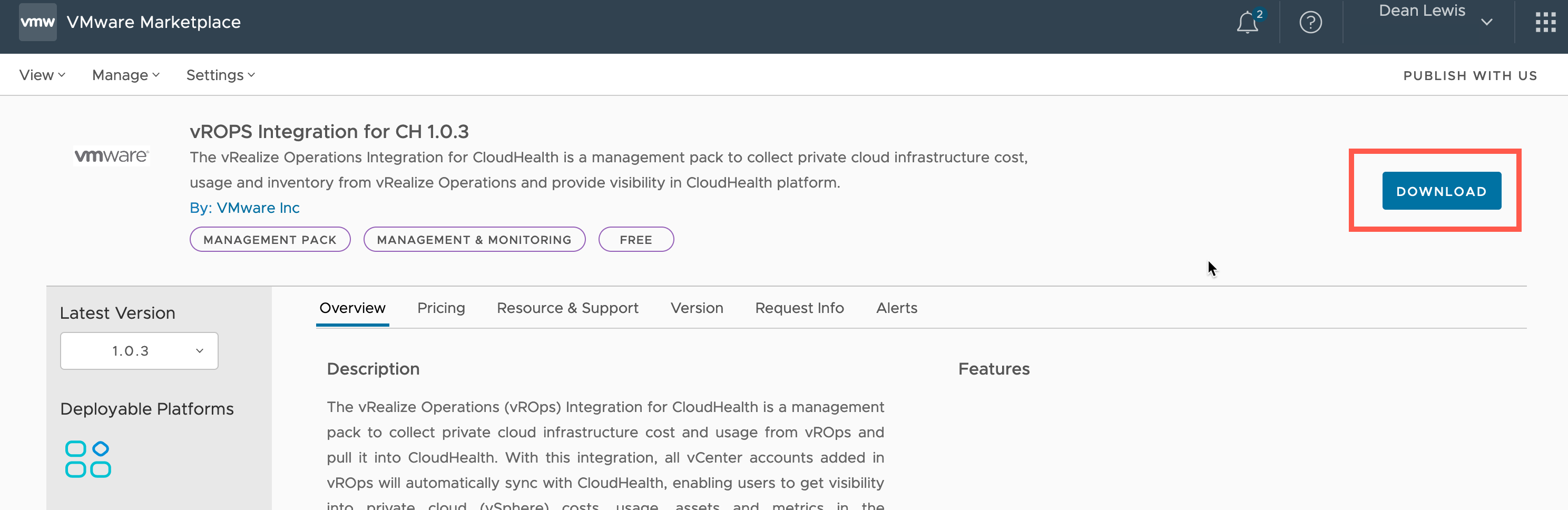Click the Free tag
Viewport: 1568px width, 510px height.
pos(635,239)
